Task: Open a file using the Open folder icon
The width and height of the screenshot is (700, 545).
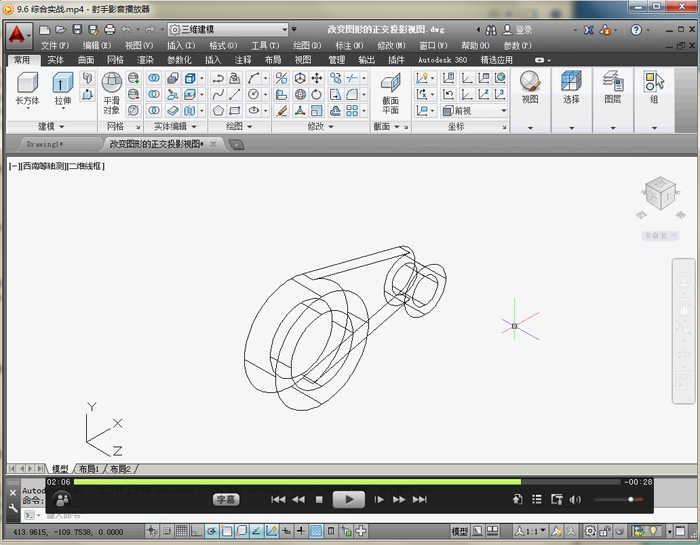Action: click(x=61, y=30)
